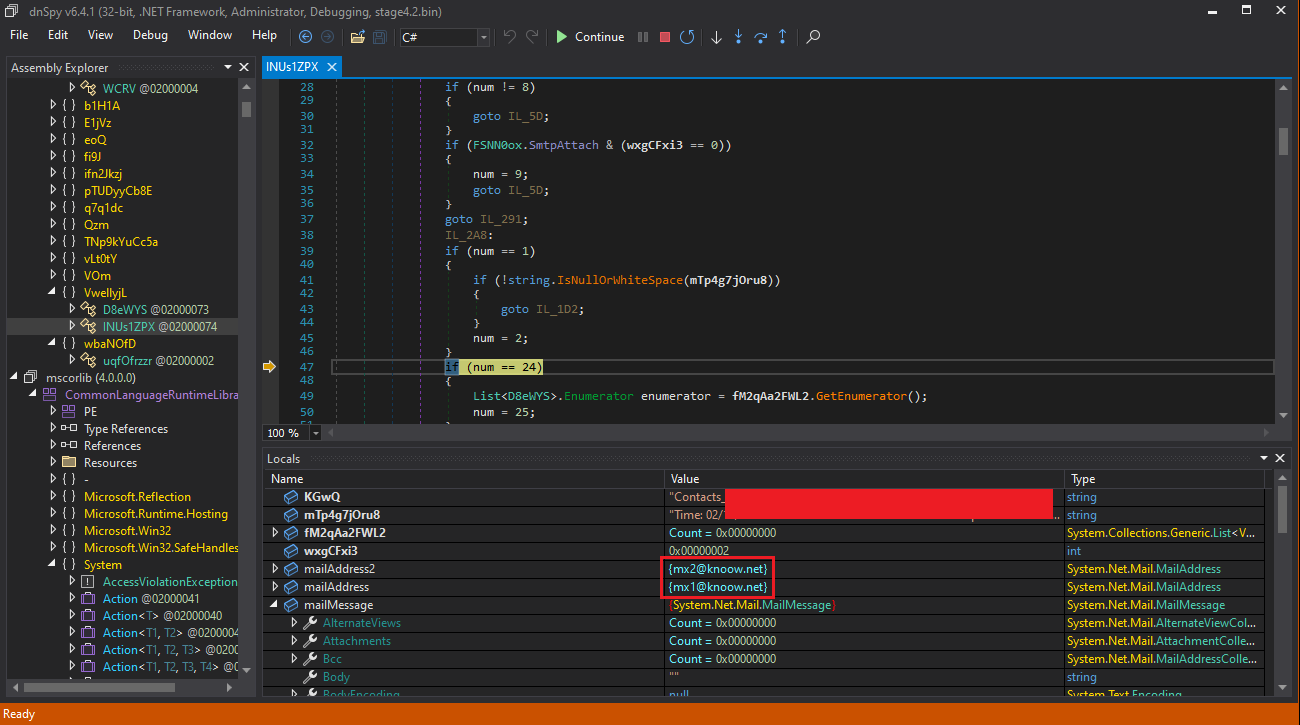The image size is (1300, 725).
Task: Collapse the mailMessage local variable
Action: coord(275,605)
